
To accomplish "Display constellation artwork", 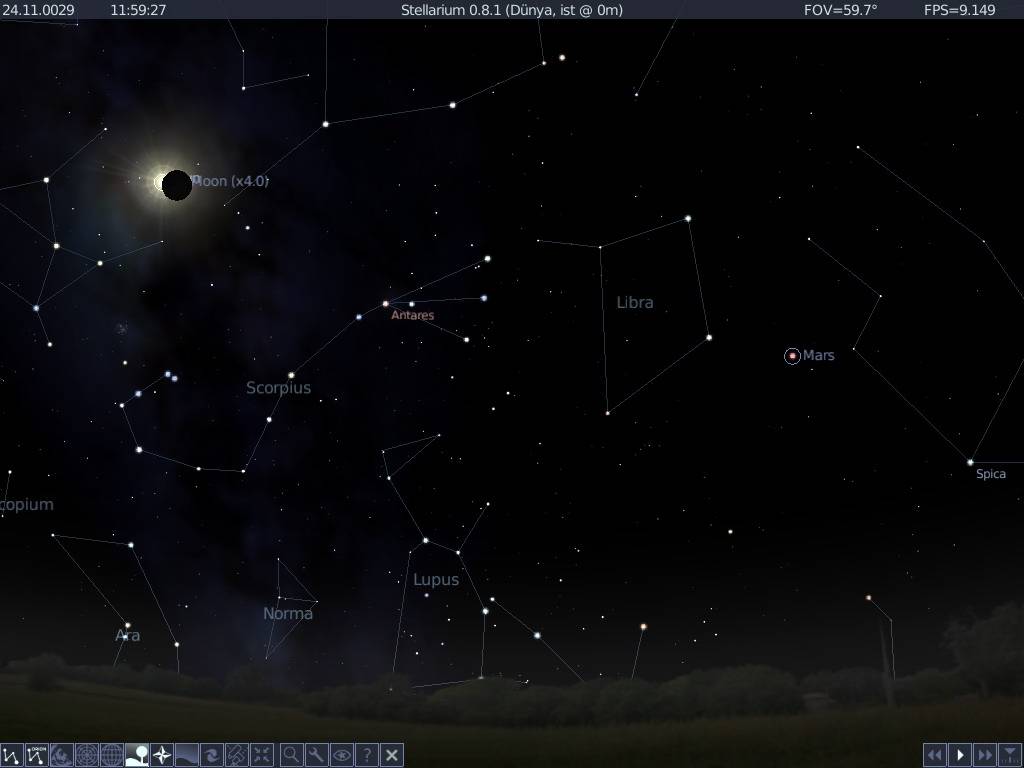I will click(x=62, y=754).
